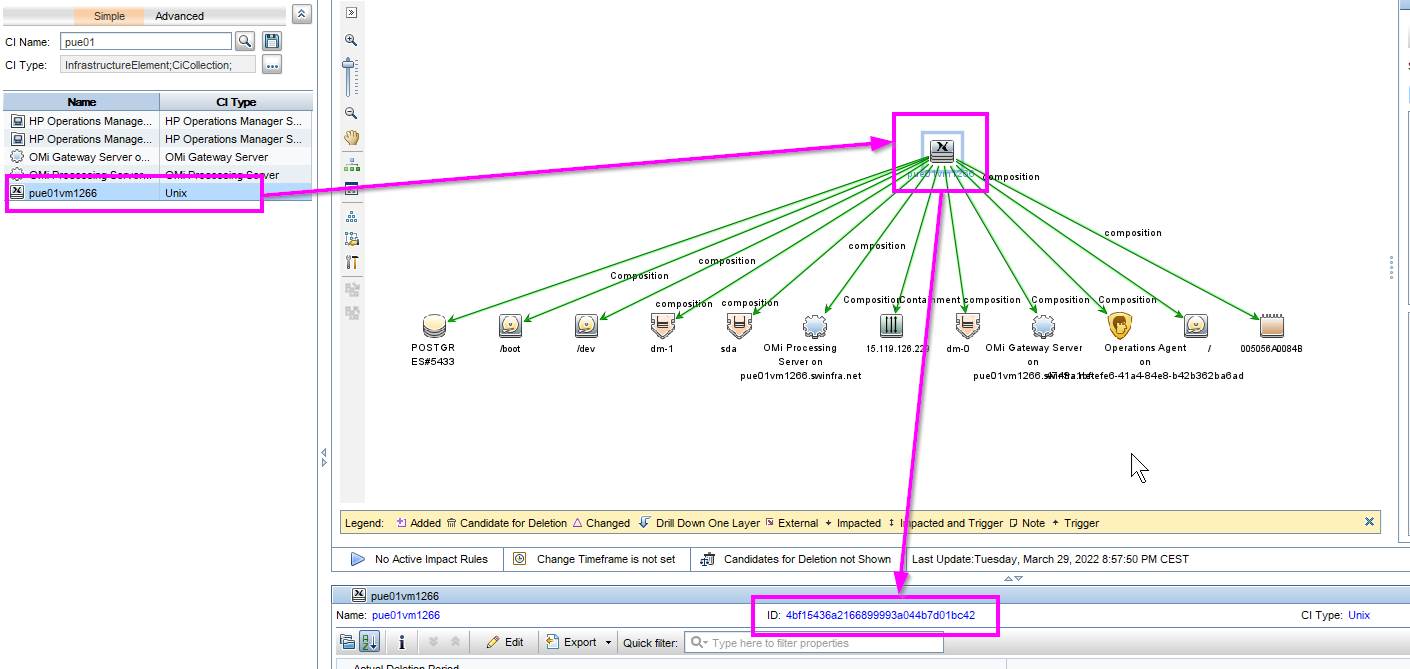Select the OMi Gateway Server node

1043,326
